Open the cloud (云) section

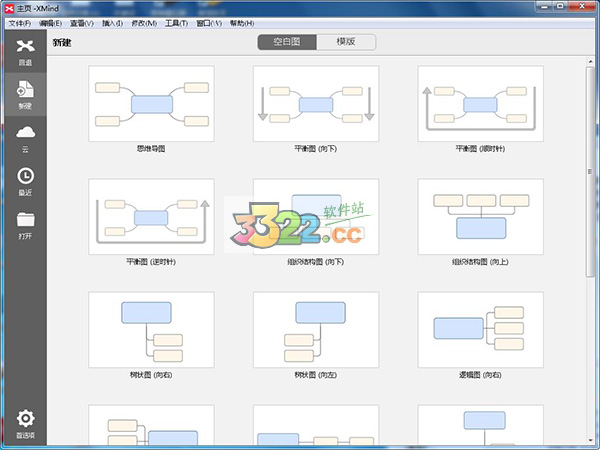click(25, 135)
